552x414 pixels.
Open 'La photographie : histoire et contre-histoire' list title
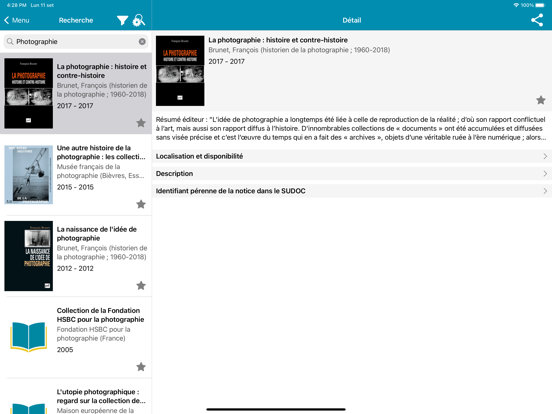click(102, 71)
